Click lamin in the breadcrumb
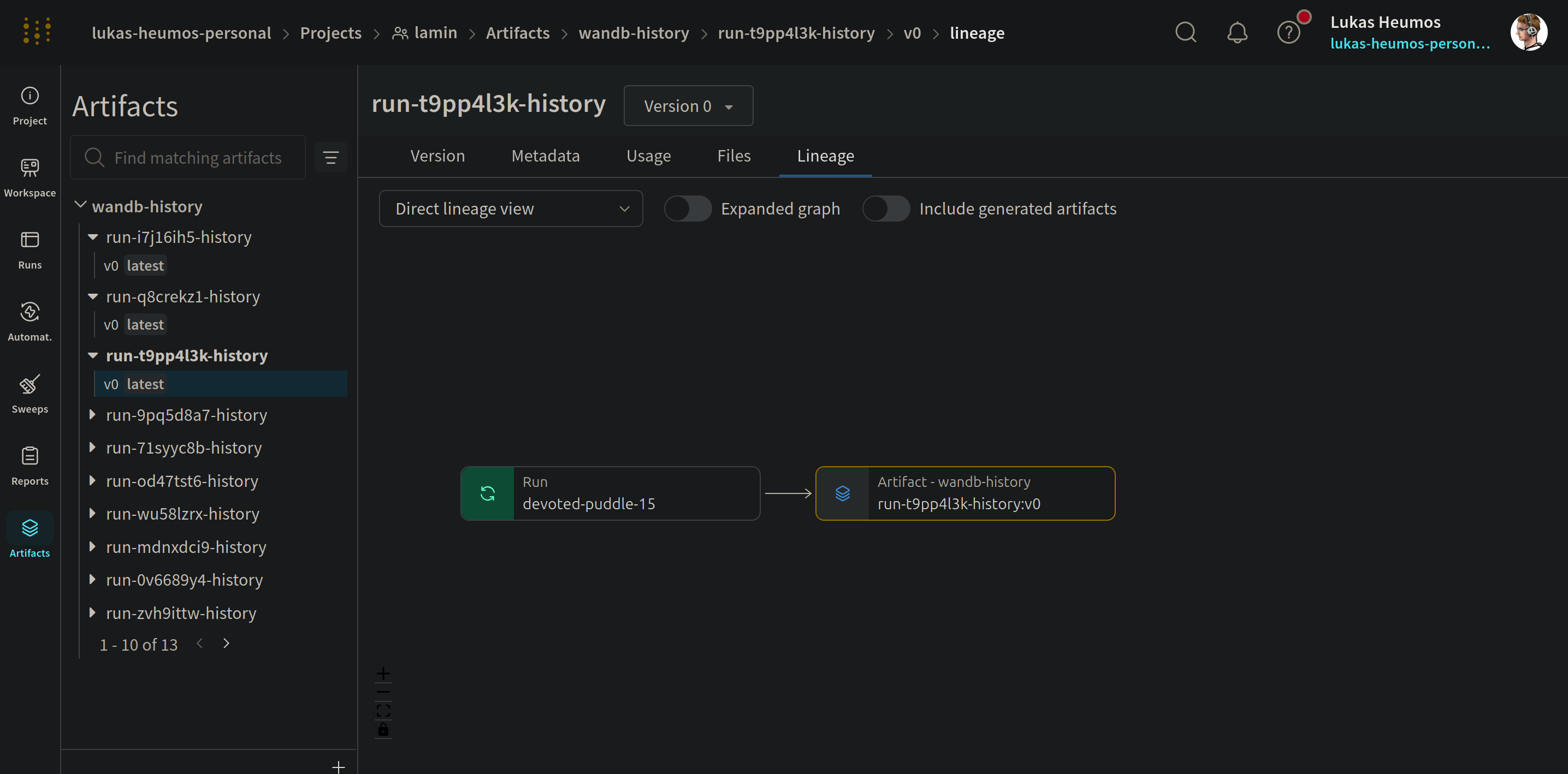This screenshot has width=1568, height=774. [435, 33]
